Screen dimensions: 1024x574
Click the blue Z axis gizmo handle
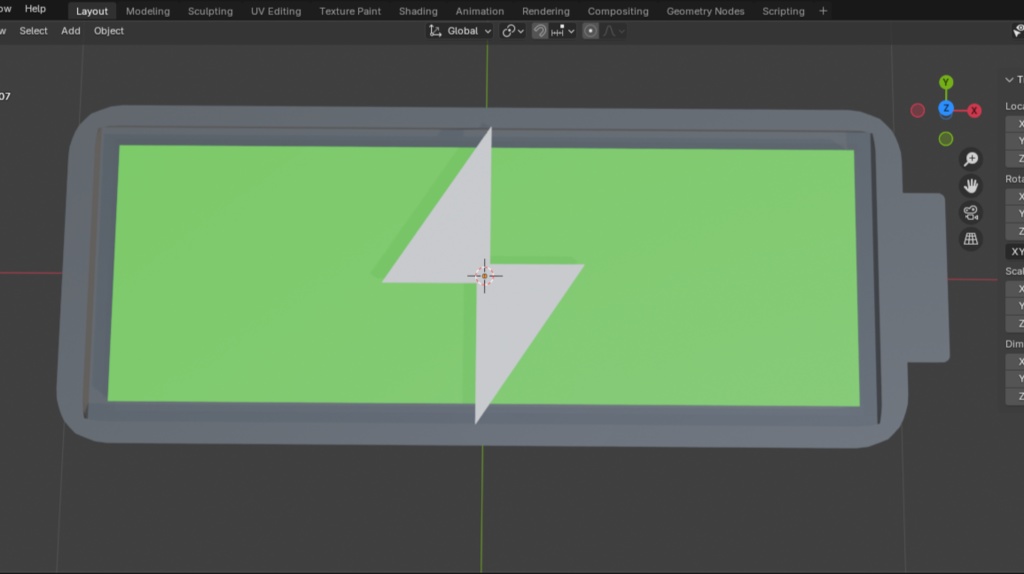point(946,109)
